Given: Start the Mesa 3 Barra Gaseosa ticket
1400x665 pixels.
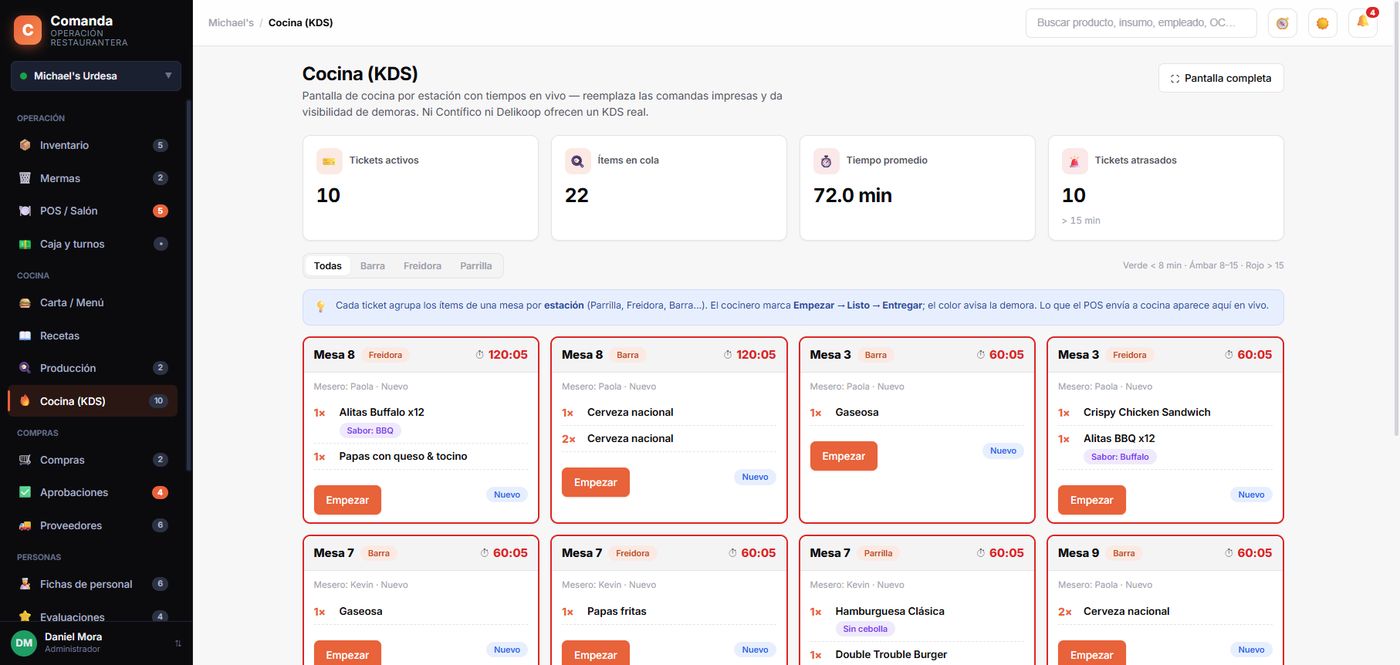Looking at the screenshot, I should pos(843,456).
